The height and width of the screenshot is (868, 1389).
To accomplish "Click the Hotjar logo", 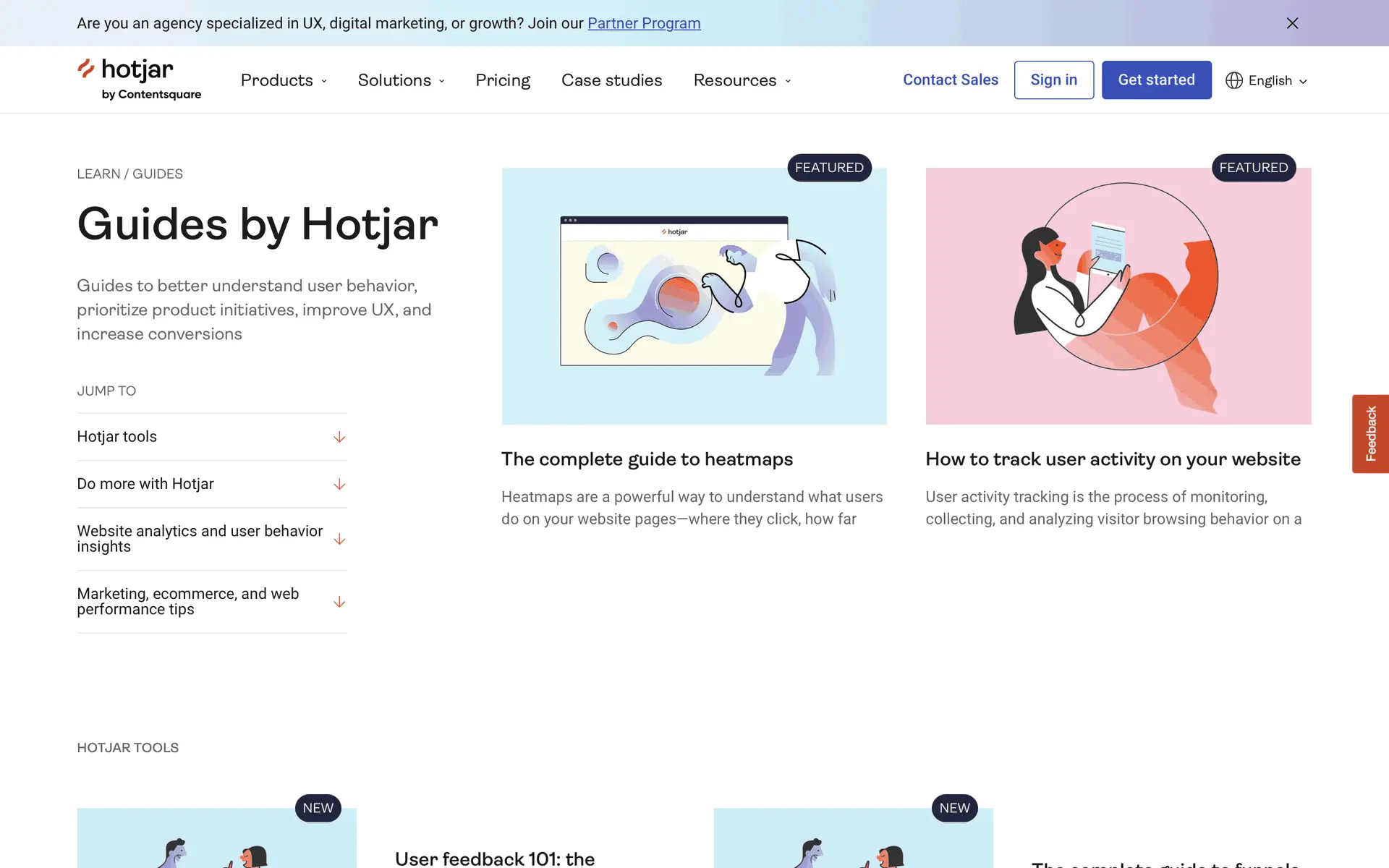I will tap(139, 80).
